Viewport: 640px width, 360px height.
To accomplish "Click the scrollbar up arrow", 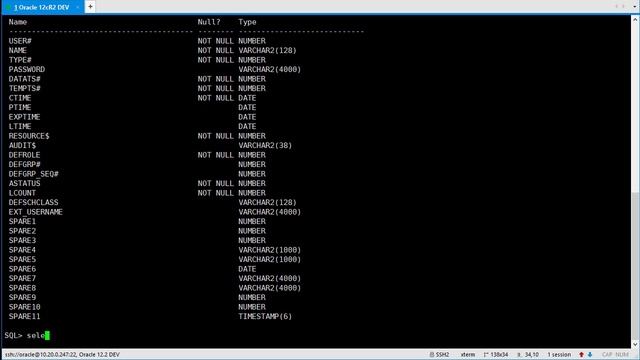I will tap(635, 19).
